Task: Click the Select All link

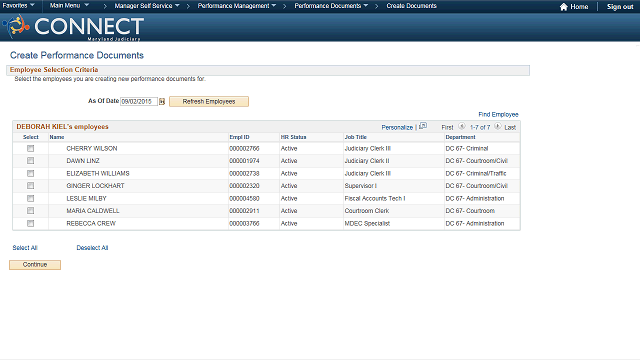Action: click(24, 248)
